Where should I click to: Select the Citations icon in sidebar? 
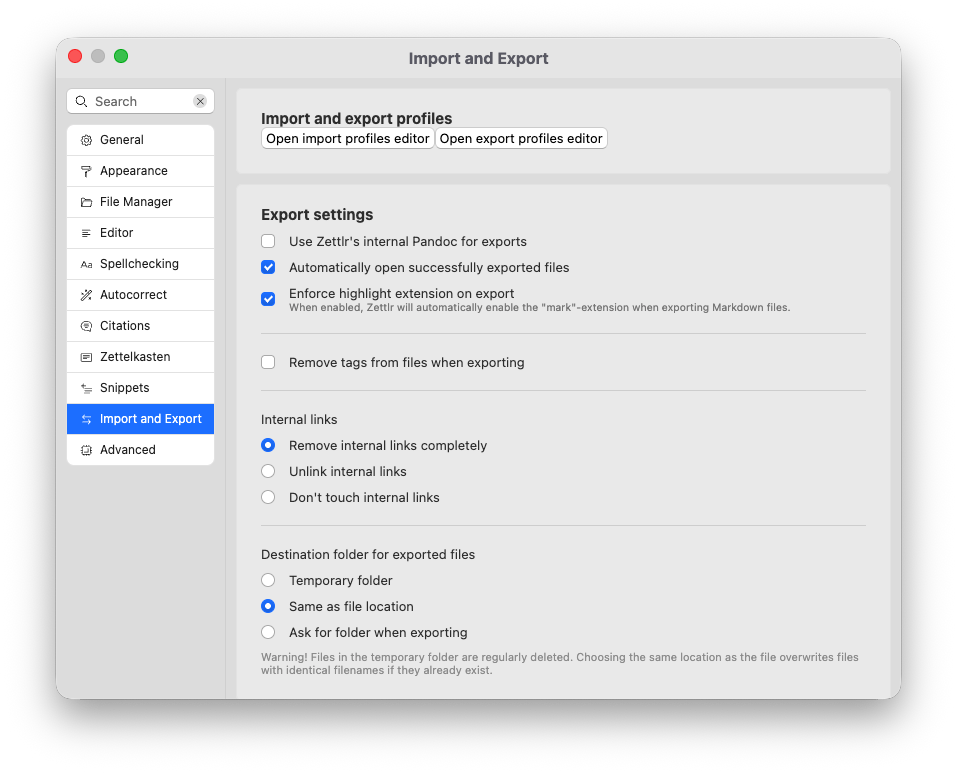tap(86, 325)
